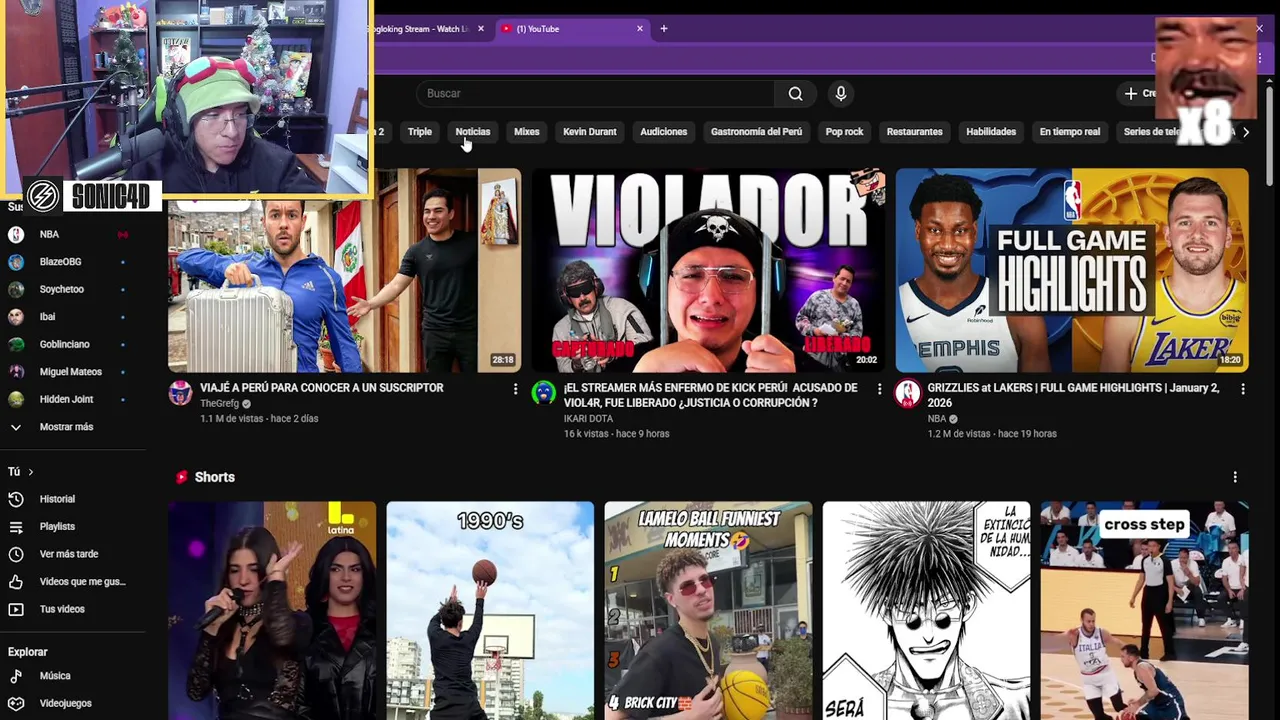Click the Explorar sidebar heading
Image resolution: width=1280 pixels, height=720 pixels.
pyautogui.click(x=28, y=652)
